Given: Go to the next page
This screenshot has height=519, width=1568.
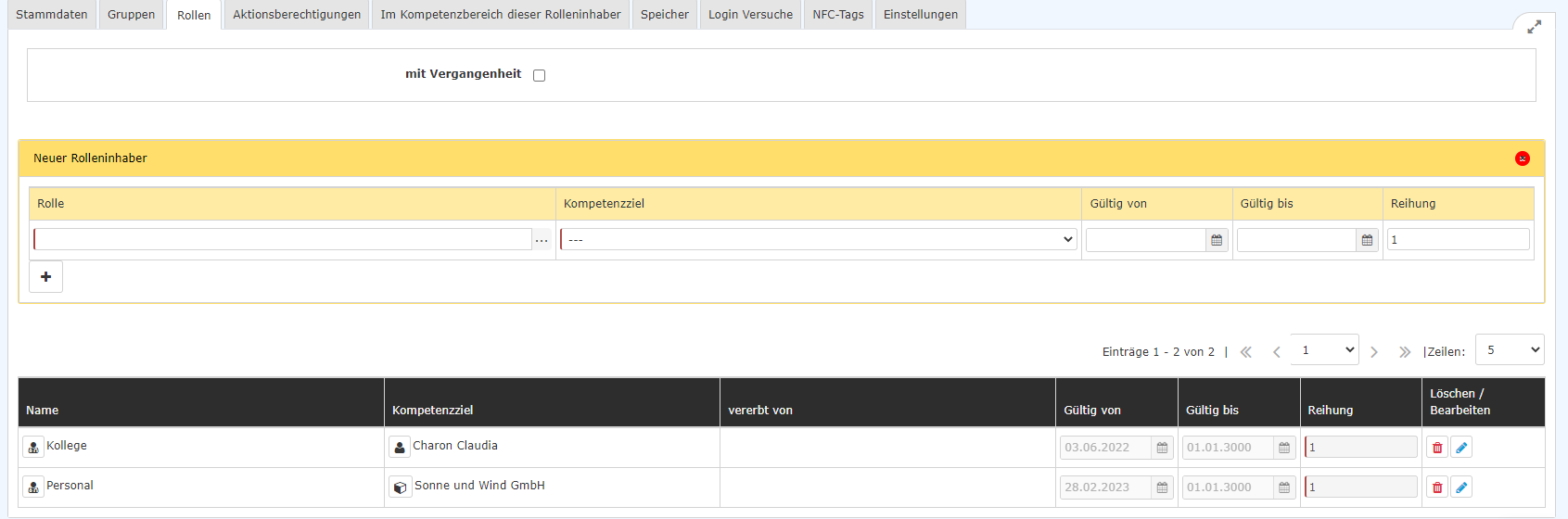Looking at the screenshot, I should click(1374, 352).
